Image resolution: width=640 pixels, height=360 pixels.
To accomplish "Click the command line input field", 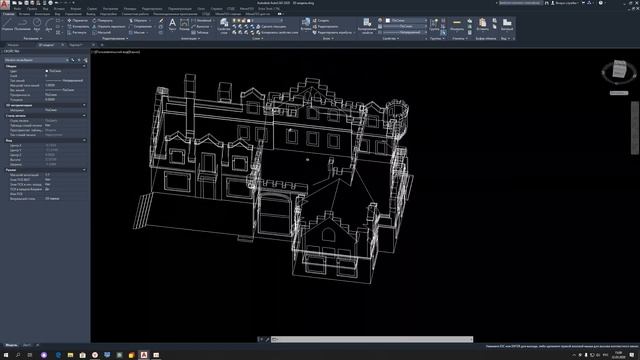I will (372, 339).
